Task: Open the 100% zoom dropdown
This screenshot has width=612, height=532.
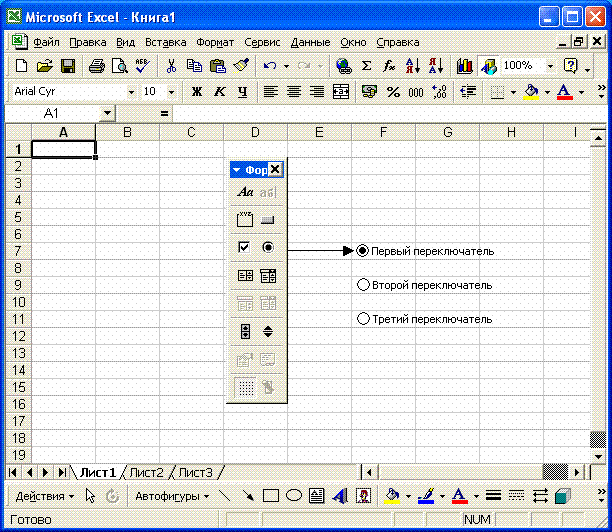Action: pos(550,66)
